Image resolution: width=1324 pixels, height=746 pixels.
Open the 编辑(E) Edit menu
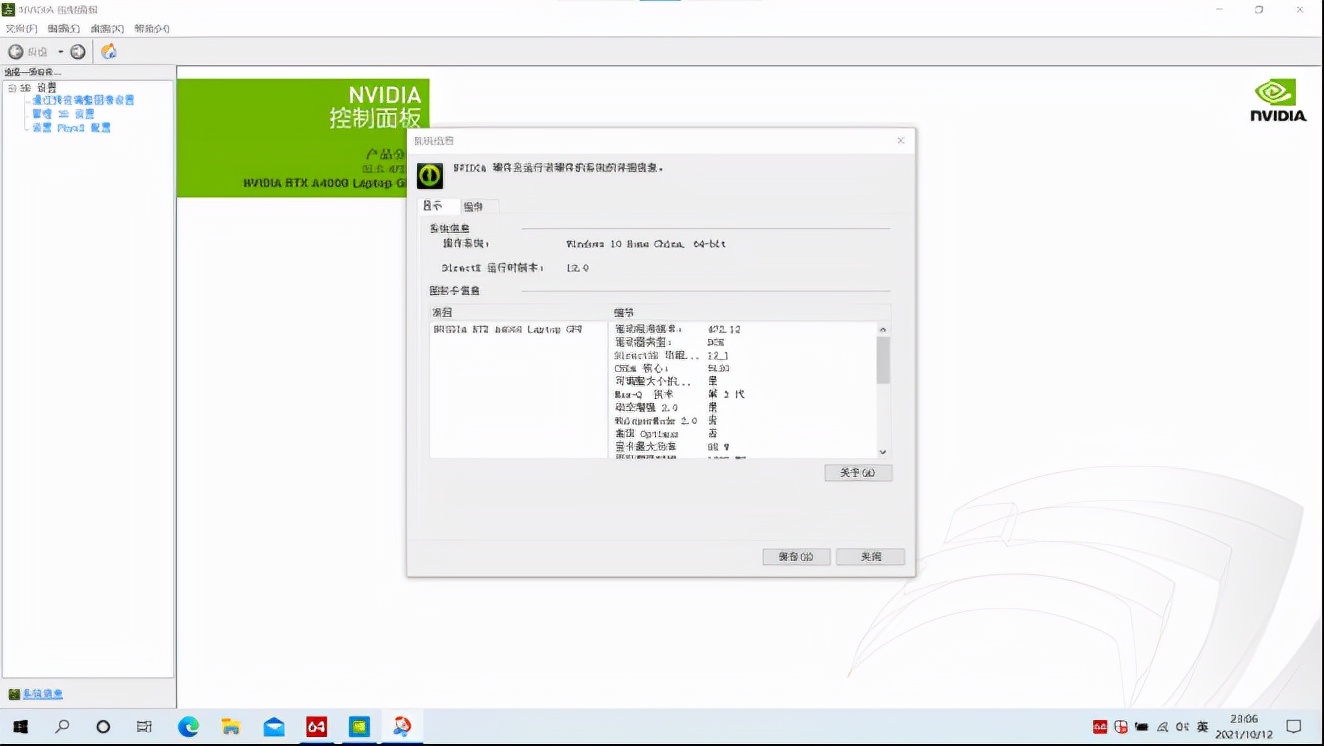click(64, 29)
